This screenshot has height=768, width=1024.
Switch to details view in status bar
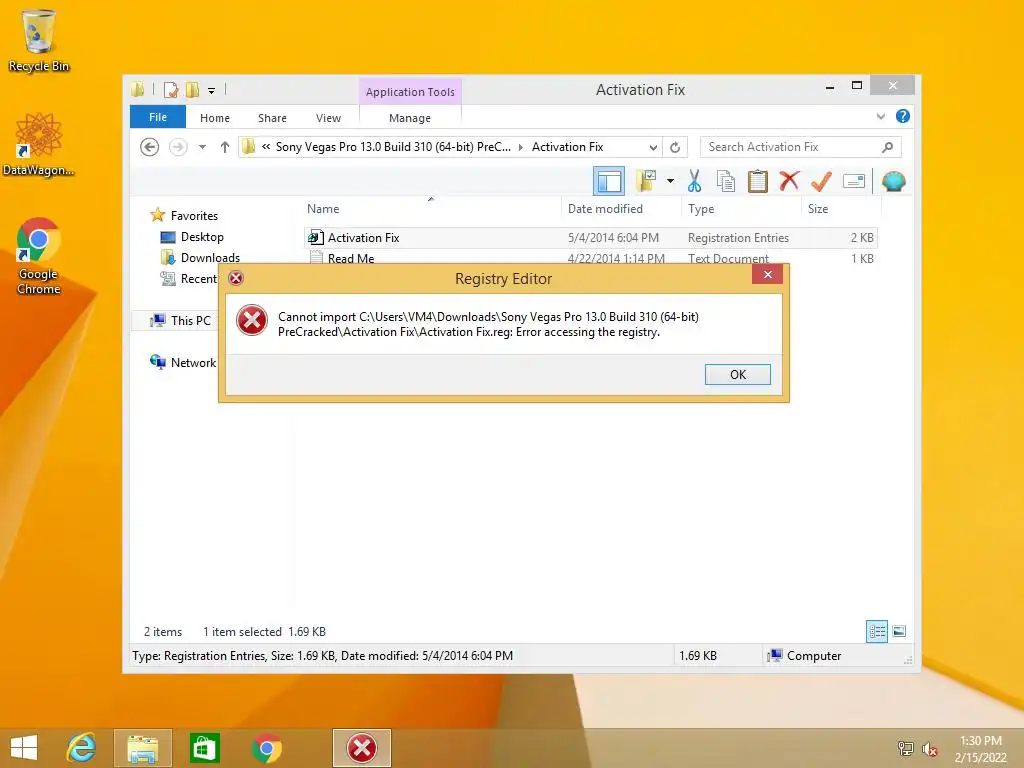(876, 632)
